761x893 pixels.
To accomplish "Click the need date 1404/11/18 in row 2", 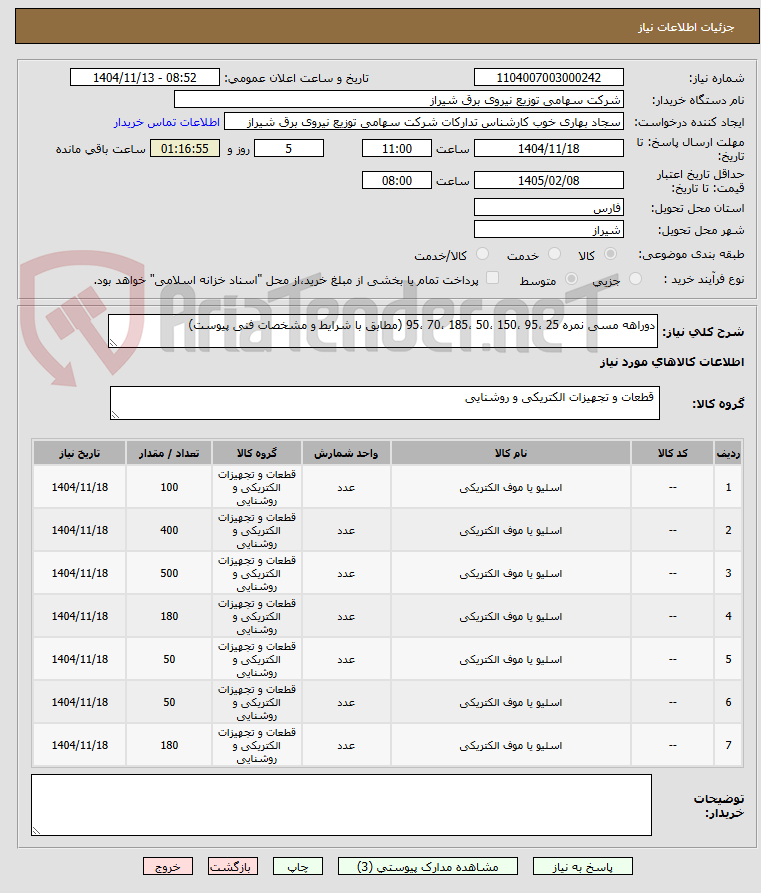I will [x=80, y=530].
